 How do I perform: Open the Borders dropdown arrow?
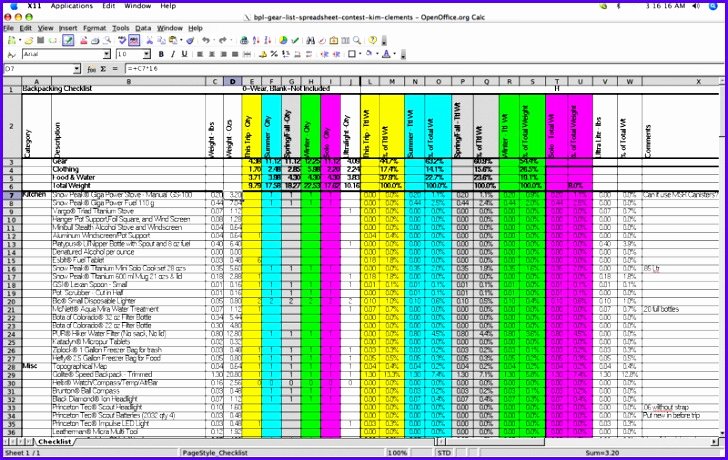tap(360, 54)
